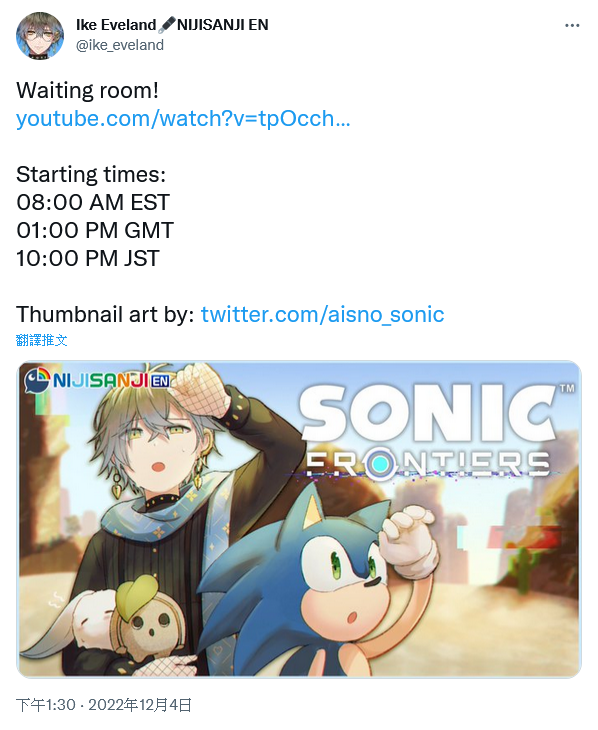Image resolution: width=598 pixels, height=730 pixels.
Task: Open the YouTube waiting room link
Action: click(183, 118)
